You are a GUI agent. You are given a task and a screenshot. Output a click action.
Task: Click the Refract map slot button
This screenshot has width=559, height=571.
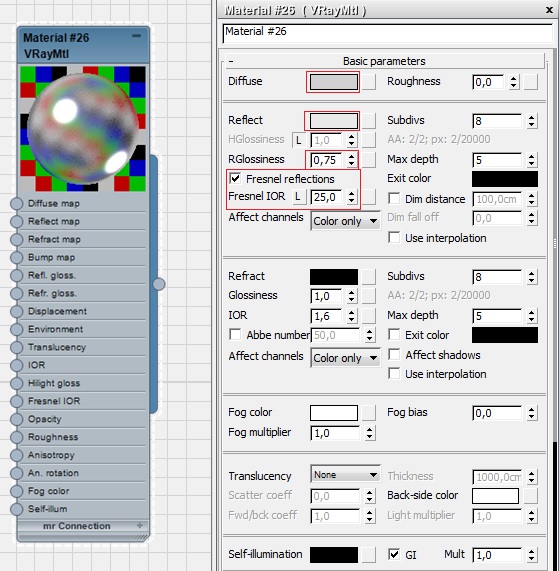click(x=369, y=277)
